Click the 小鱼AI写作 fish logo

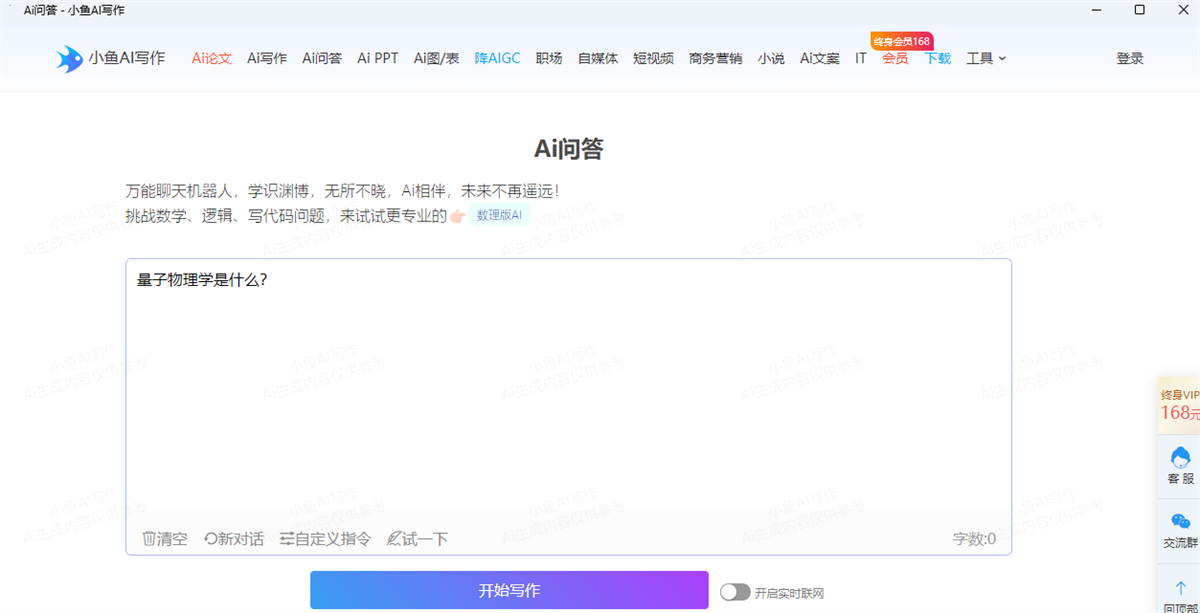coord(70,57)
